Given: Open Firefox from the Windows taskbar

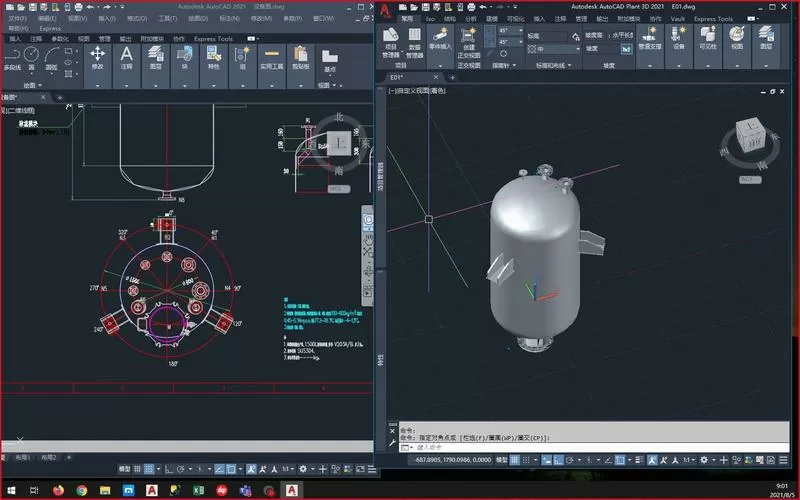Looking at the screenshot, I should point(58,490).
